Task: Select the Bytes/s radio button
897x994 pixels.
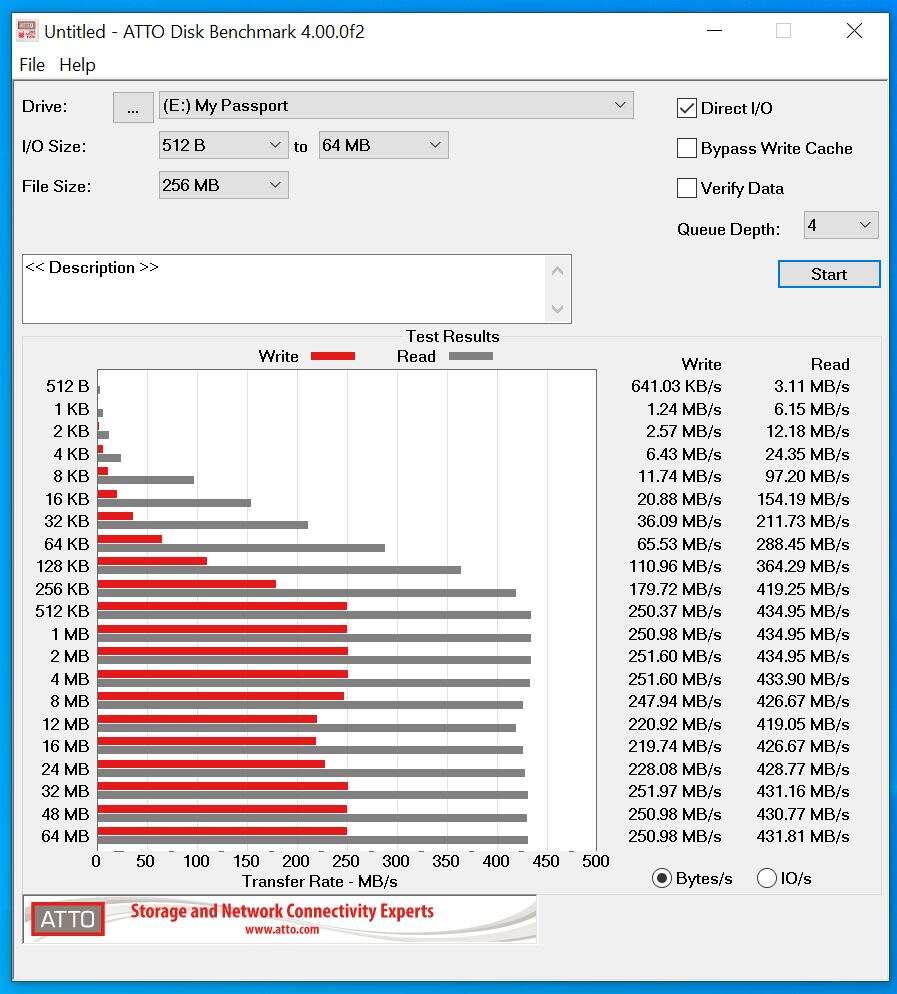Action: 661,878
